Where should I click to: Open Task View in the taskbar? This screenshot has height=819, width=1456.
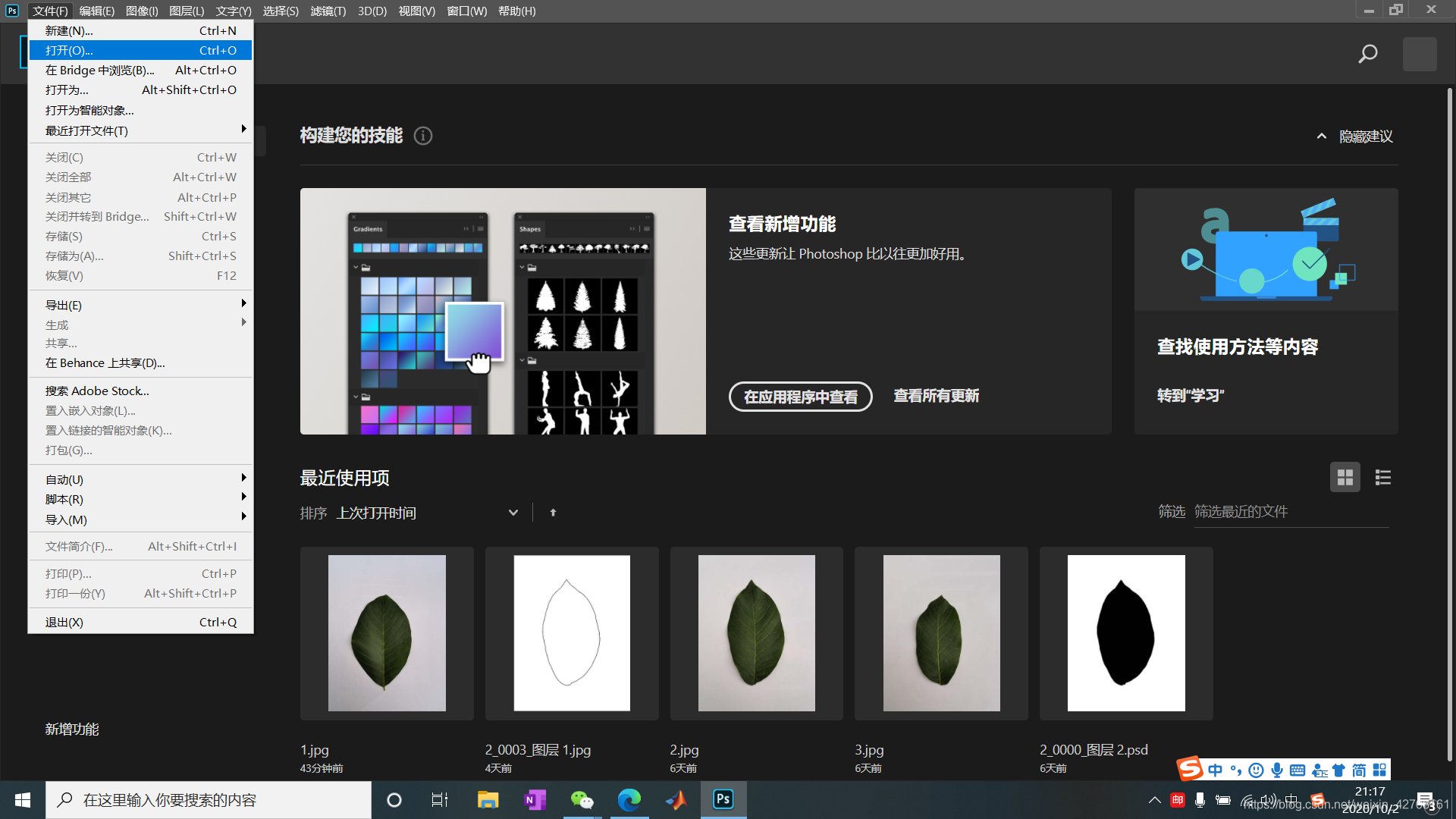[440, 800]
